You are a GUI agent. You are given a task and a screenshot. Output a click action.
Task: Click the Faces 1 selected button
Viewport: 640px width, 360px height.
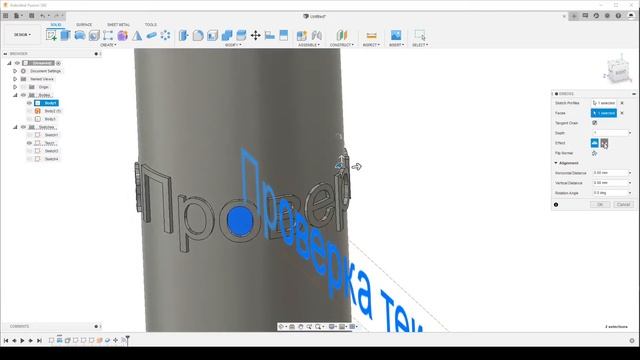pyautogui.click(x=604, y=113)
